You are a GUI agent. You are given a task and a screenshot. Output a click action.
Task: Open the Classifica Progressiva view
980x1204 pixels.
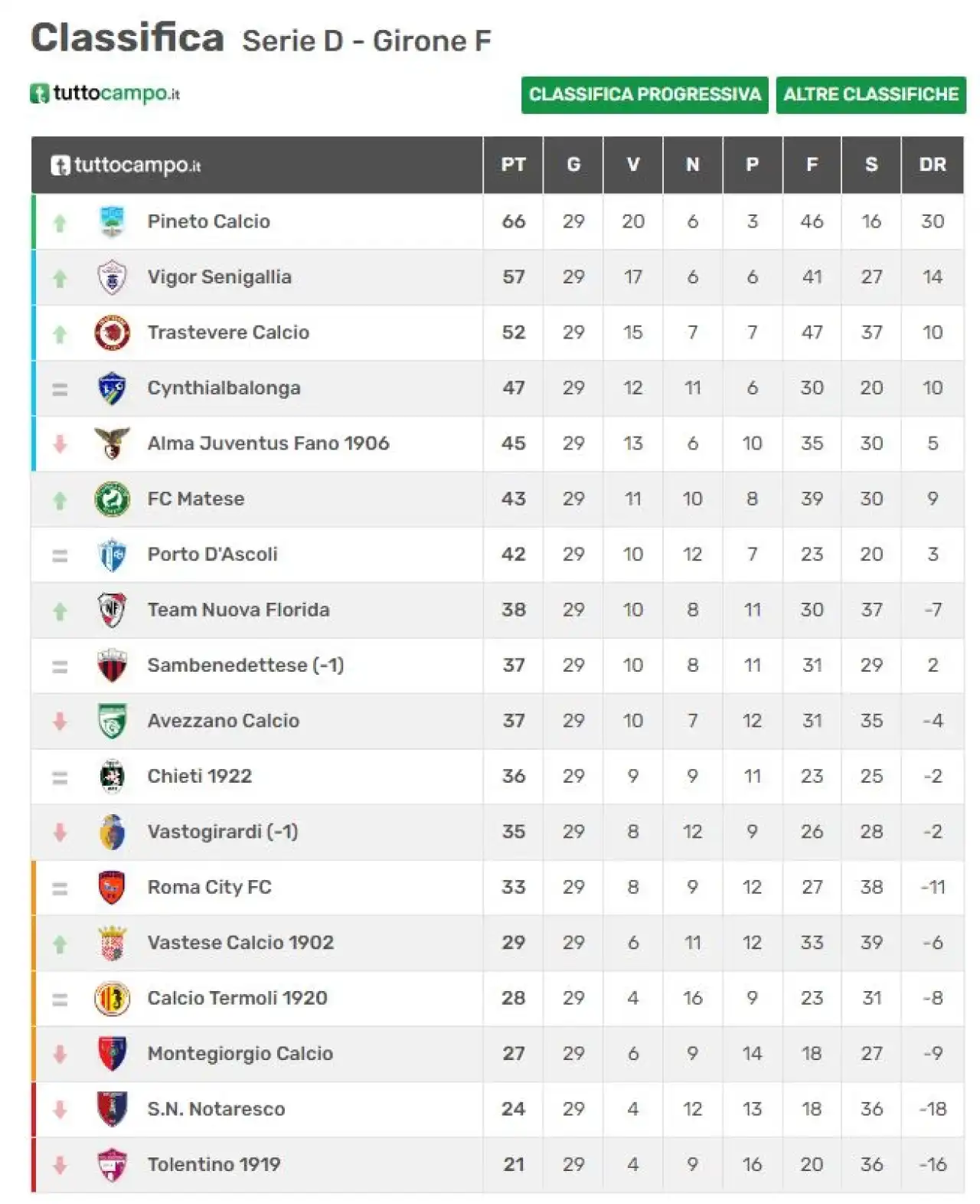(x=645, y=95)
